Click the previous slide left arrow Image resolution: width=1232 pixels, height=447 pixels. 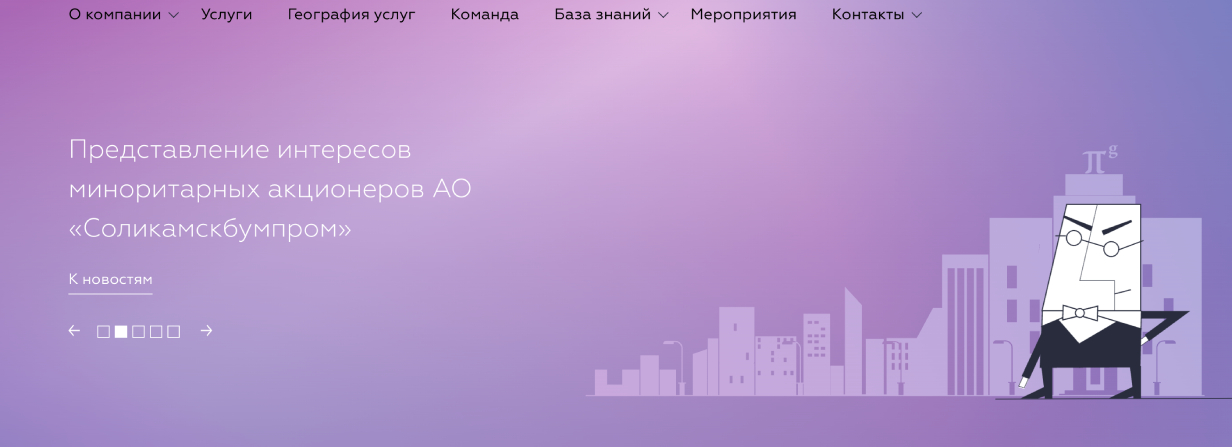pyautogui.click(x=74, y=331)
